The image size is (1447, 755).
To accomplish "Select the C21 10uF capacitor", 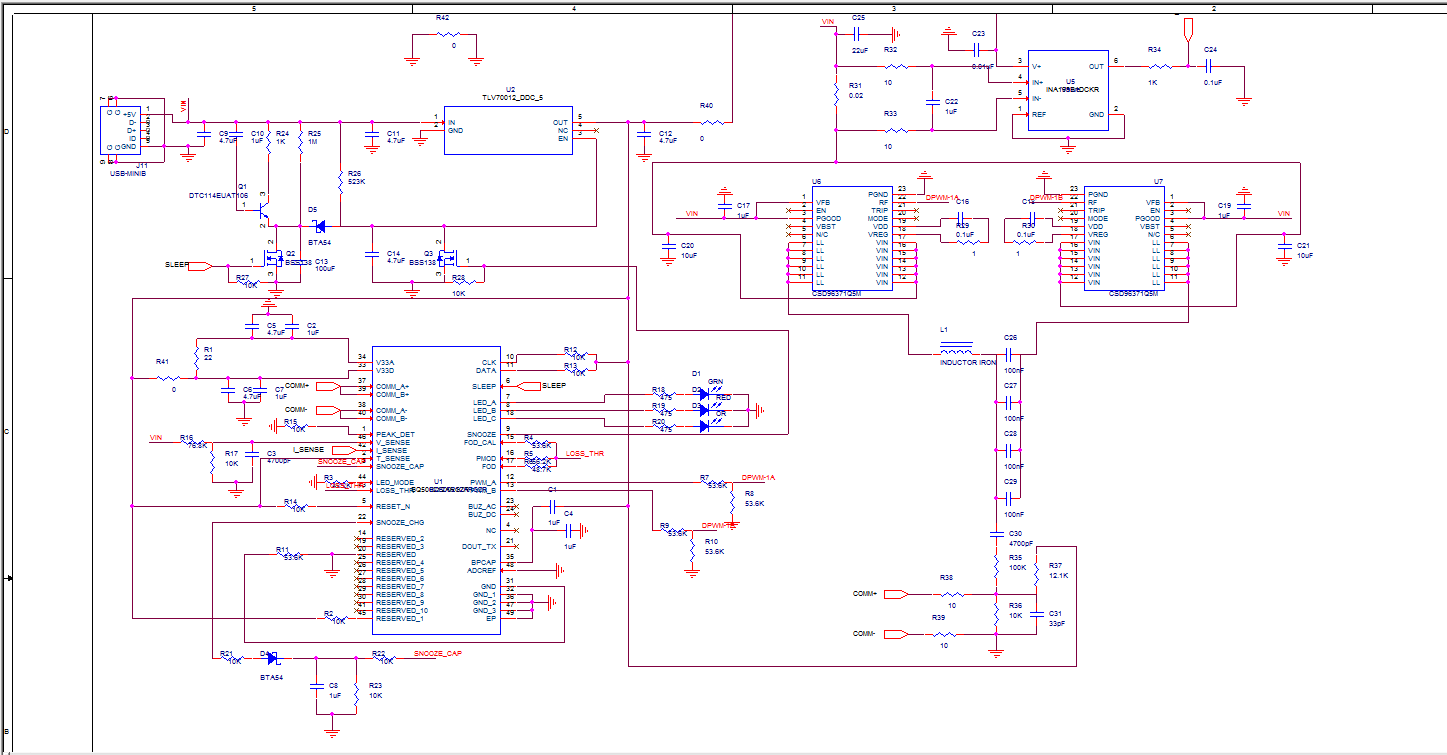I will point(1284,245).
